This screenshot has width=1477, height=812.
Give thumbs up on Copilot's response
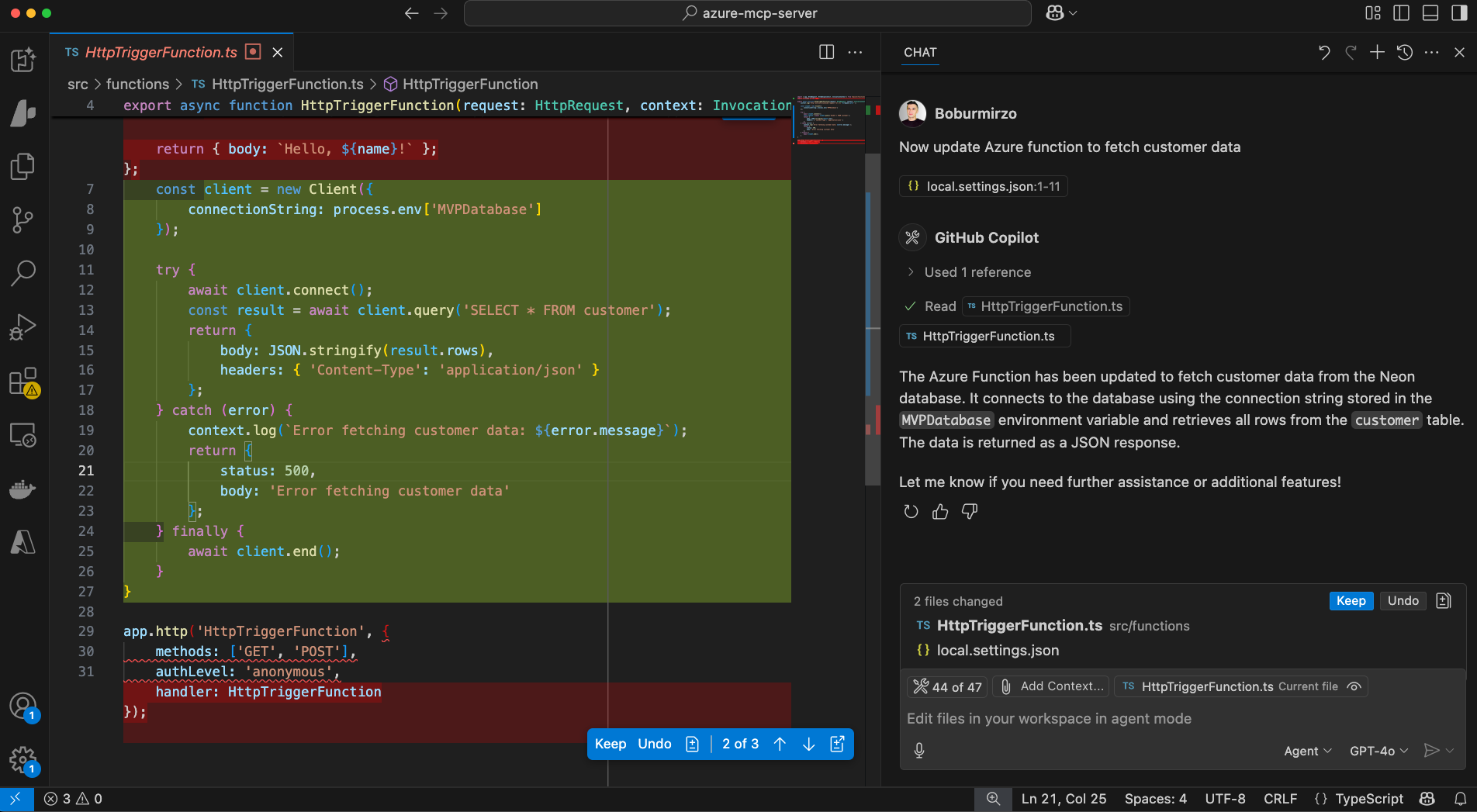coord(939,511)
